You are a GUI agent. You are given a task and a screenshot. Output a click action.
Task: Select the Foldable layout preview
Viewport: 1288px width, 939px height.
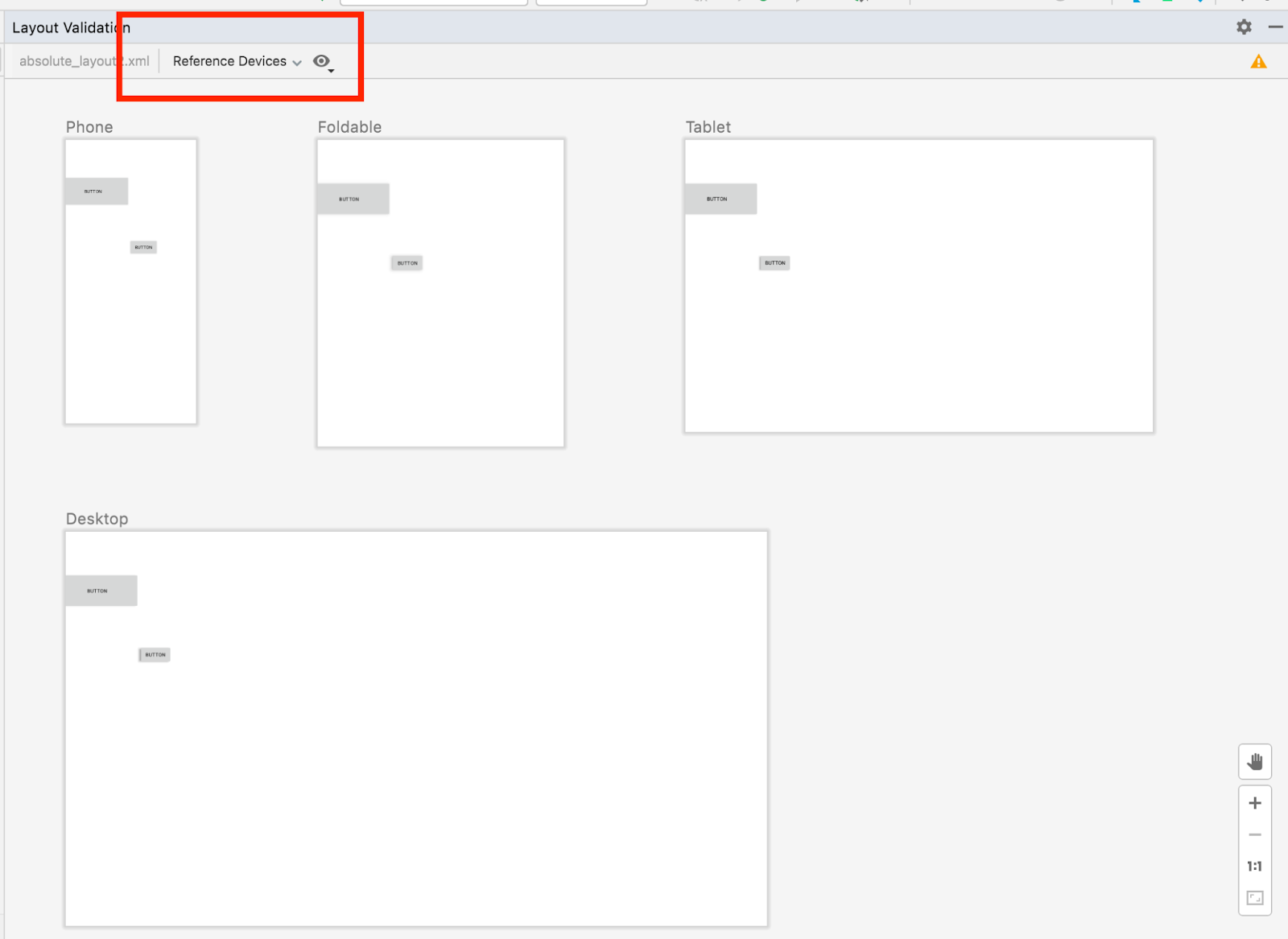pyautogui.click(x=440, y=354)
